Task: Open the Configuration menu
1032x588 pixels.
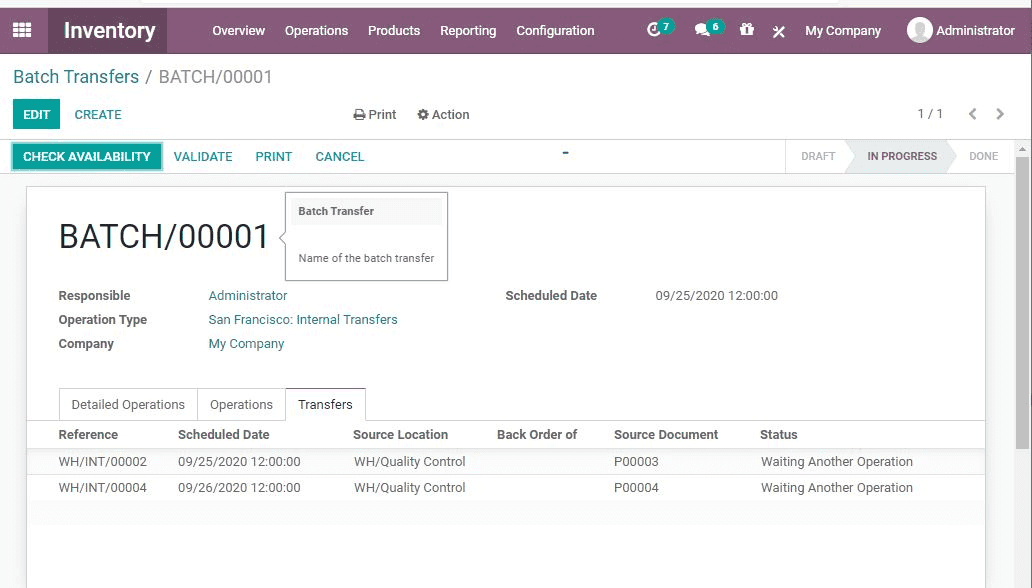Action: pyautogui.click(x=555, y=30)
